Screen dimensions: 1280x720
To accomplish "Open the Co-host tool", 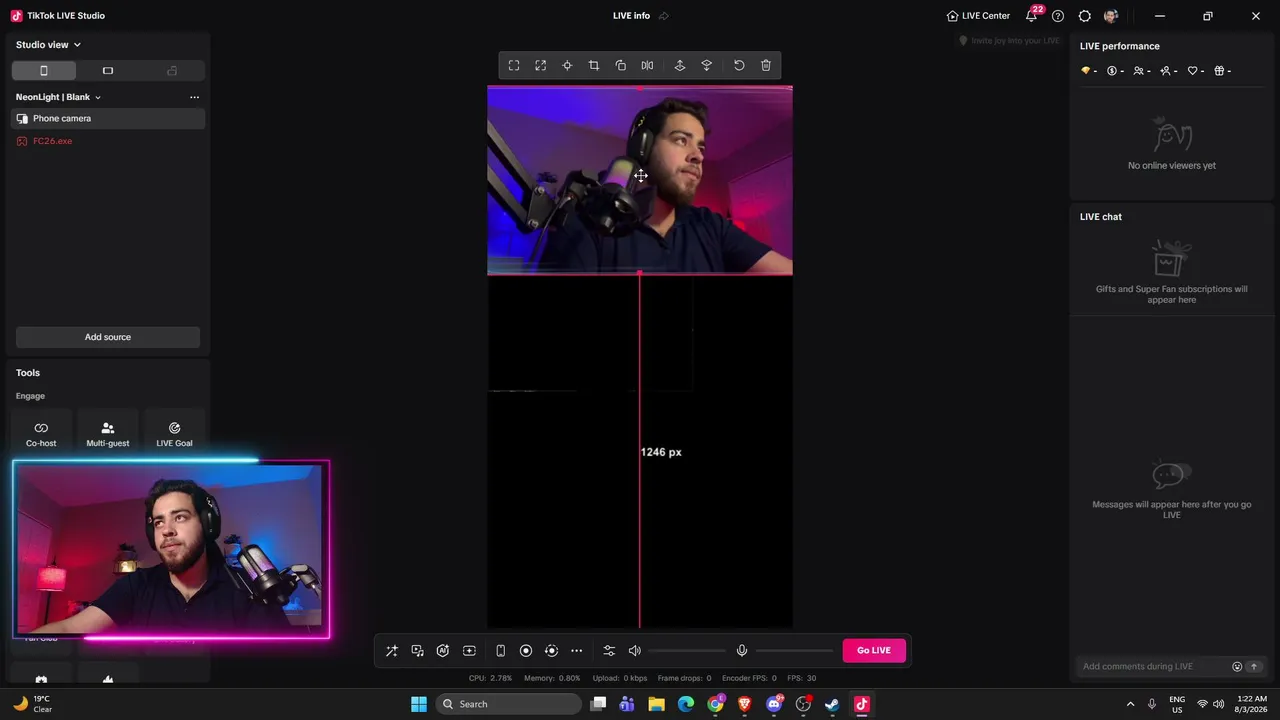I will [41, 434].
